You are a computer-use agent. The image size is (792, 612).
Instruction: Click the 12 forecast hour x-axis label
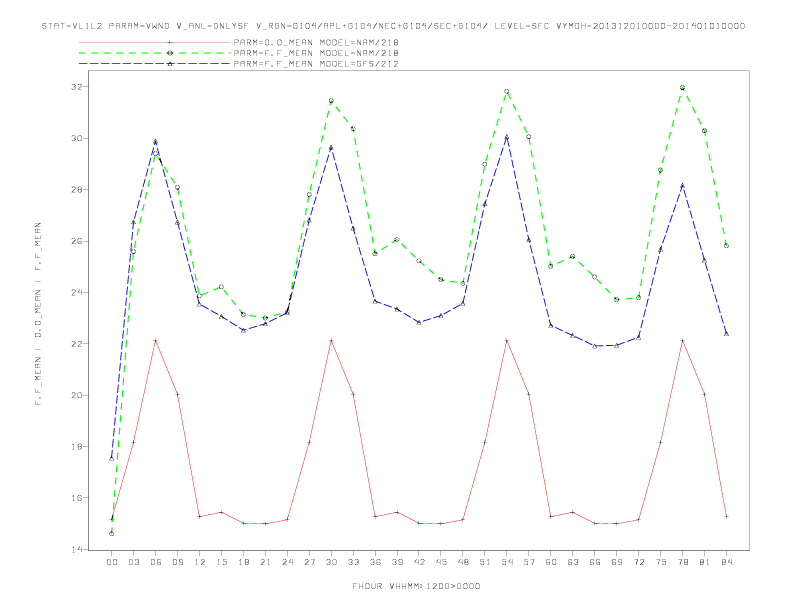pyautogui.click(x=200, y=562)
